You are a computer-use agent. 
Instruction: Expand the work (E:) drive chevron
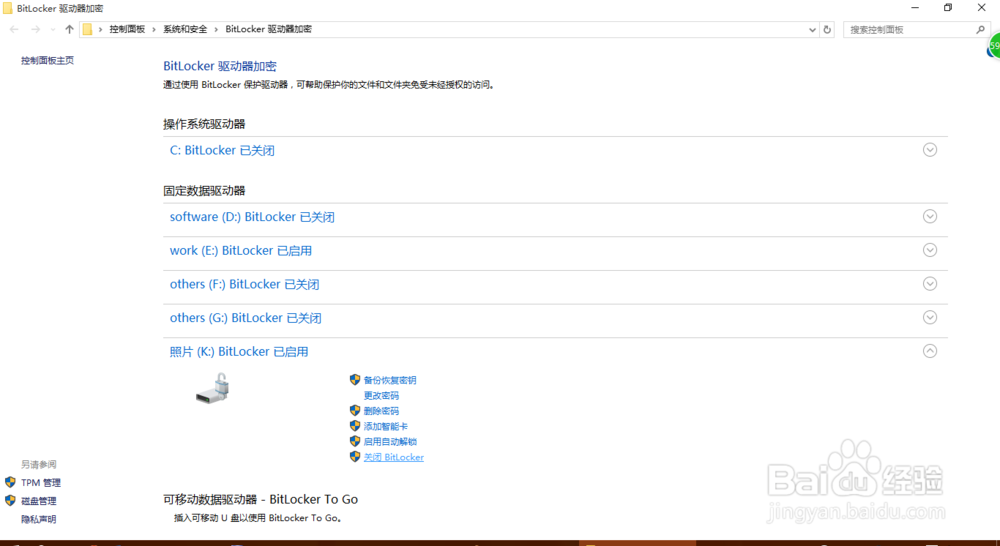coord(930,250)
